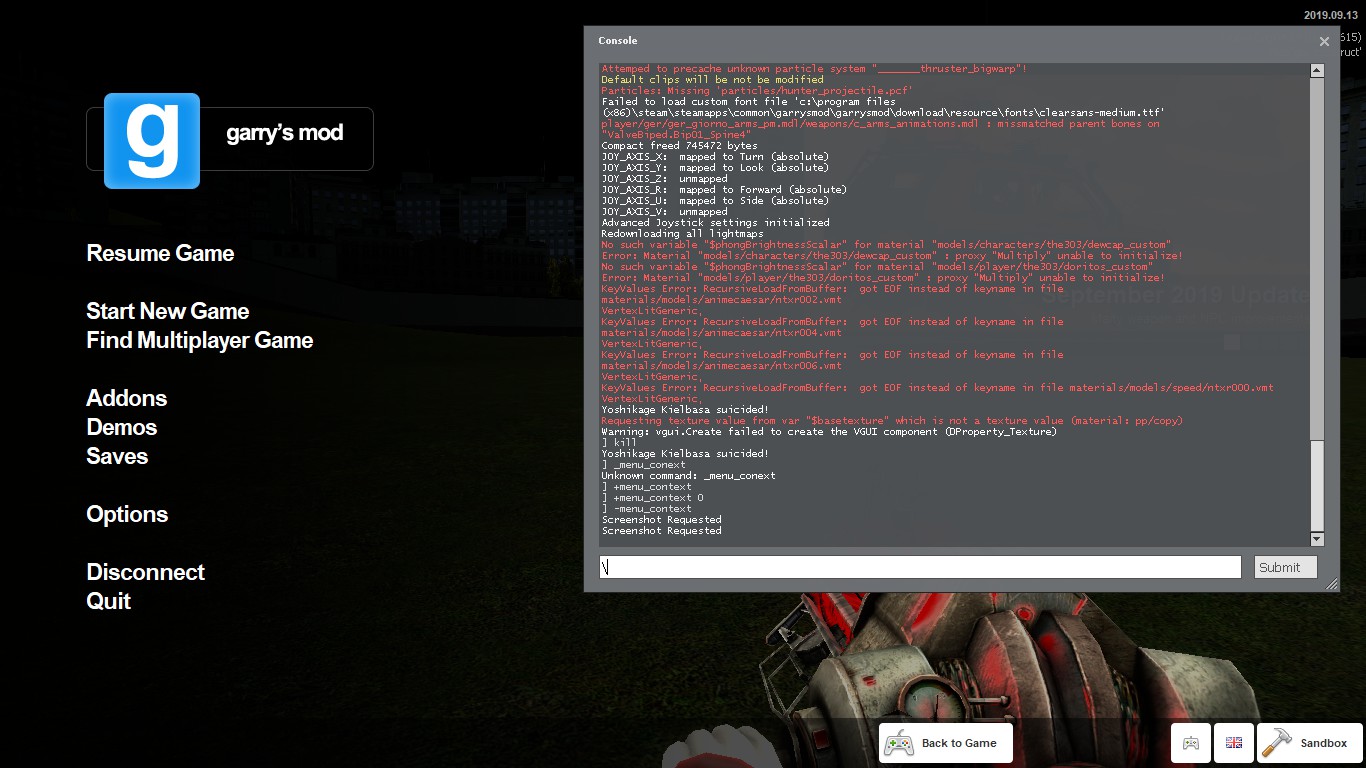The height and width of the screenshot is (768, 1366).
Task: Click "JOY_AXIS_R: mapped to Forward" line
Action: point(724,190)
